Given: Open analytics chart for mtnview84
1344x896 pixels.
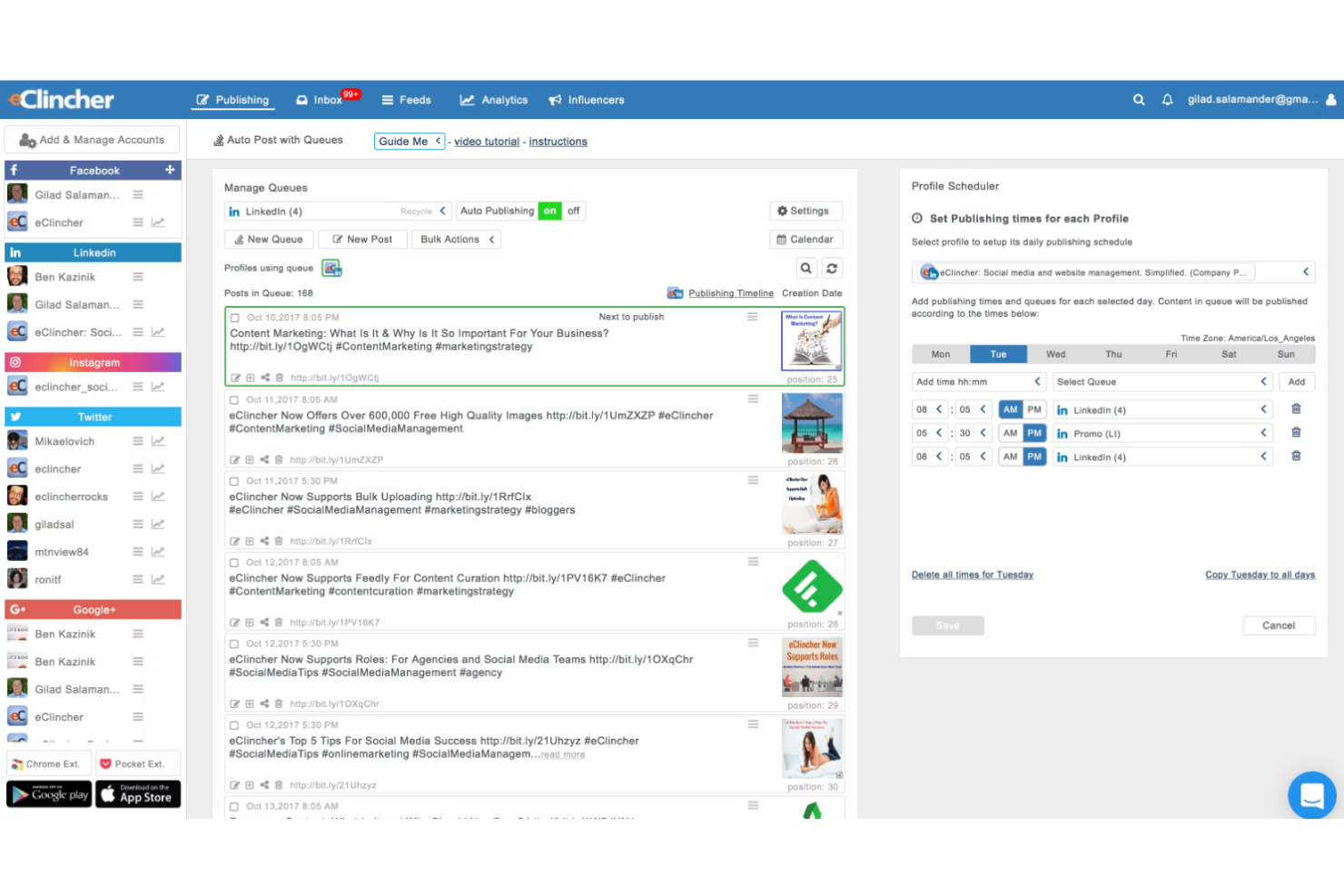Looking at the screenshot, I should pyautogui.click(x=158, y=552).
